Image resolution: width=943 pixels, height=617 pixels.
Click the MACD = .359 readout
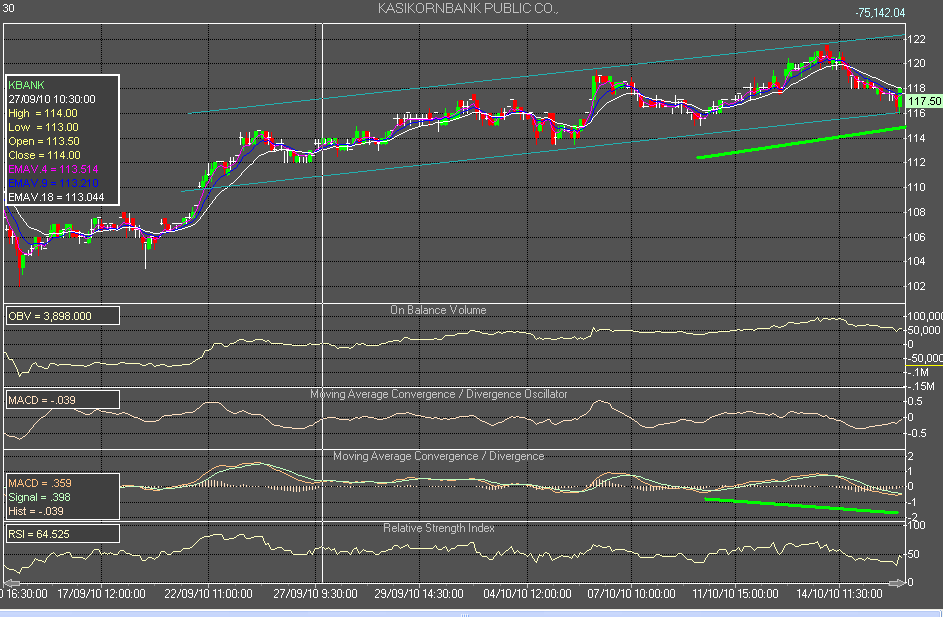click(40, 483)
